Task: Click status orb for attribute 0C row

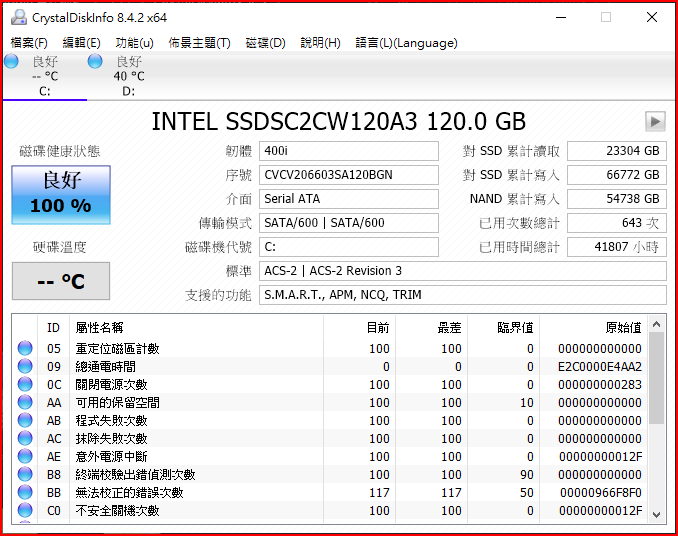Action: [x=25, y=384]
